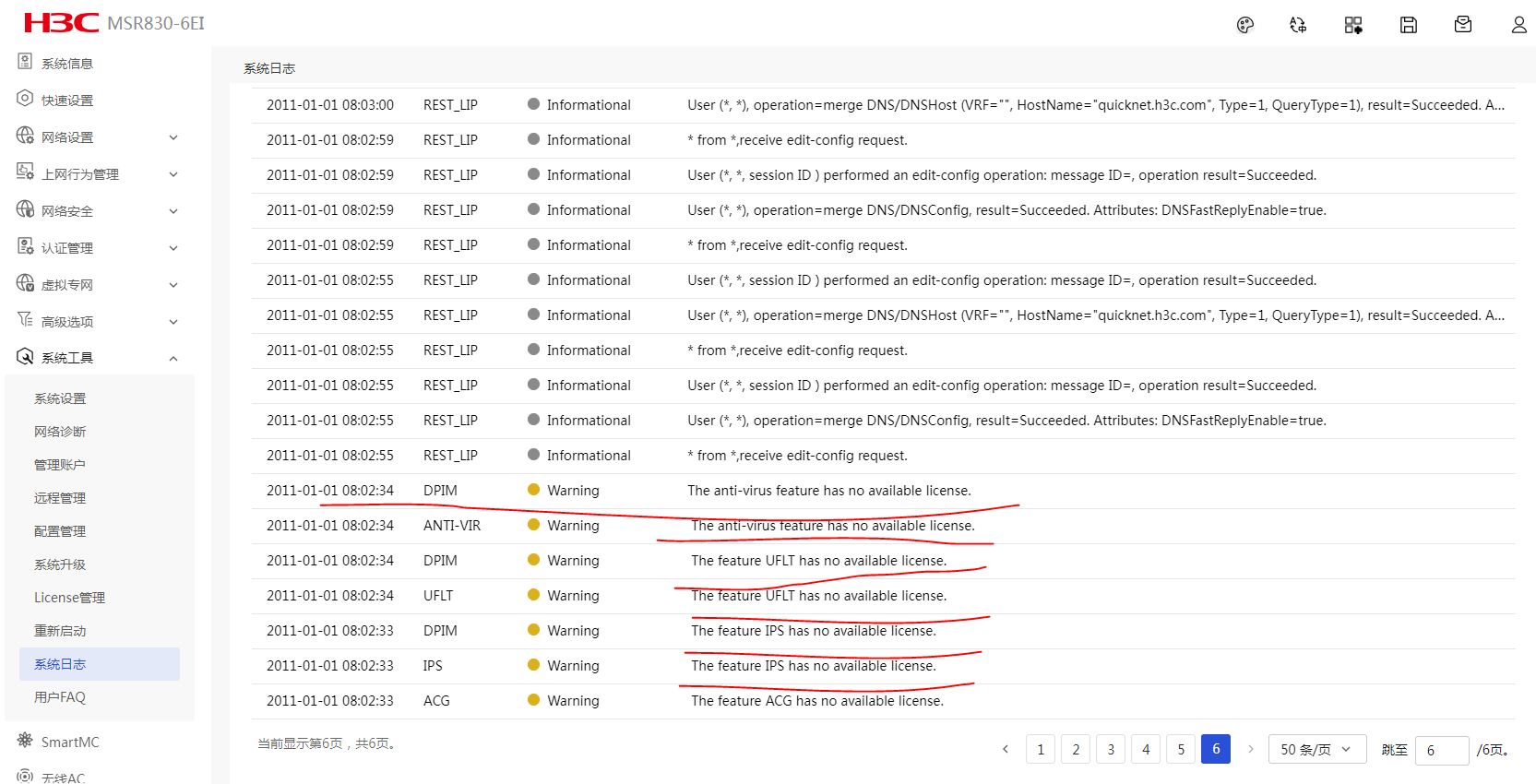Click the mail envelope icon in the header

[1463, 25]
